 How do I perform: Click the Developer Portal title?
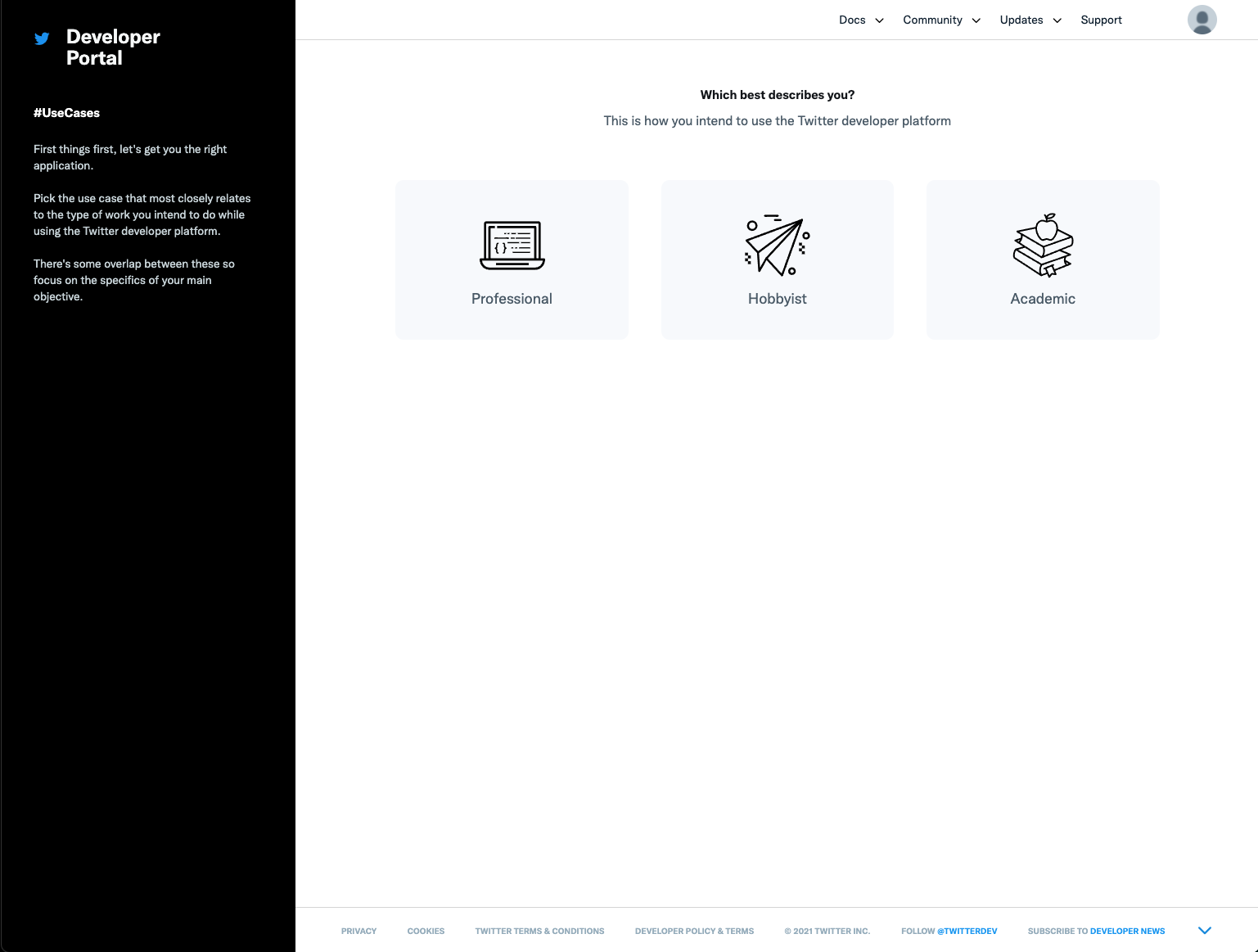[113, 47]
